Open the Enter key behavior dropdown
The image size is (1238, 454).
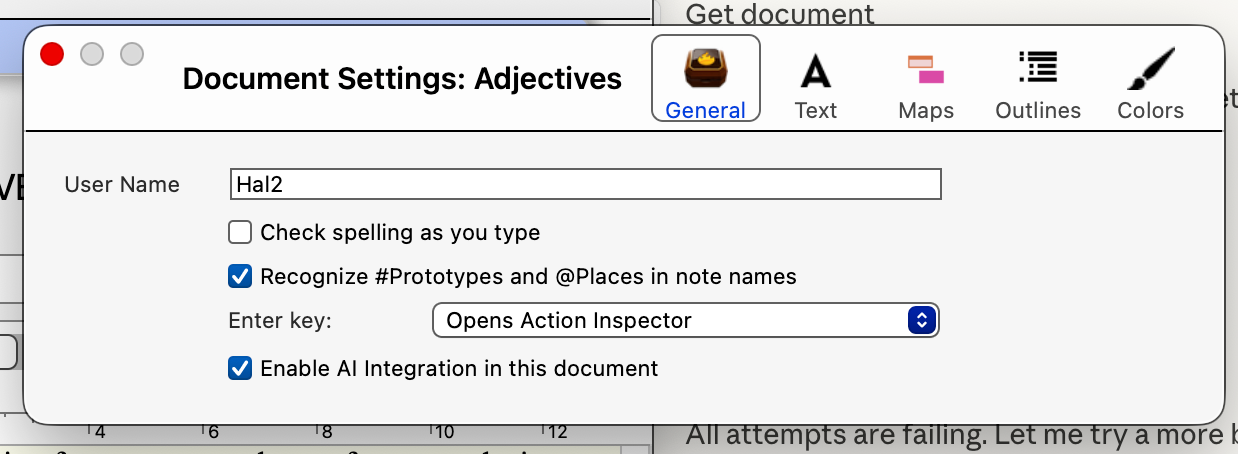pyautogui.click(x=670, y=321)
